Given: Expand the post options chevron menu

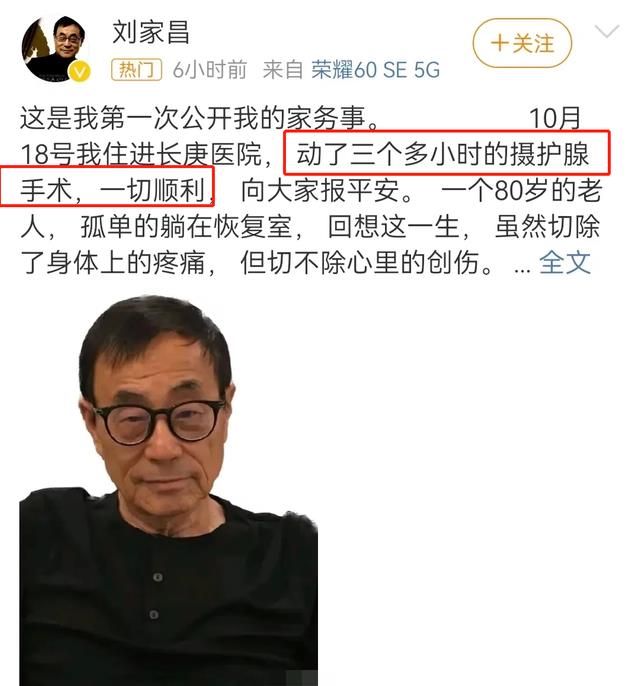Looking at the screenshot, I should 607,32.
